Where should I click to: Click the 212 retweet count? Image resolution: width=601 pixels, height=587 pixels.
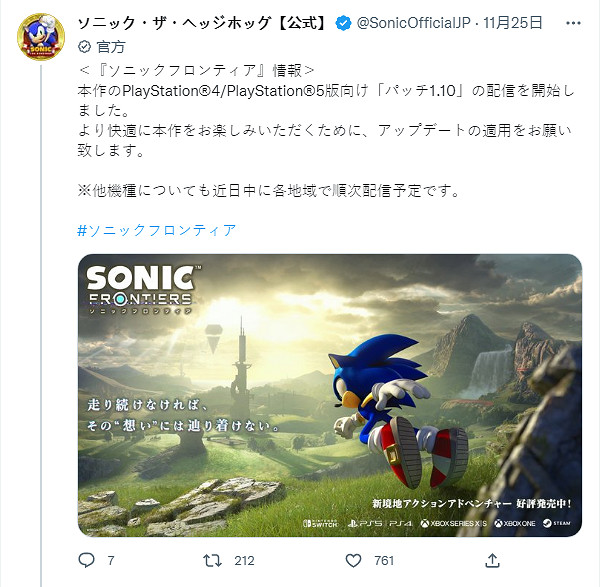[244, 561]
